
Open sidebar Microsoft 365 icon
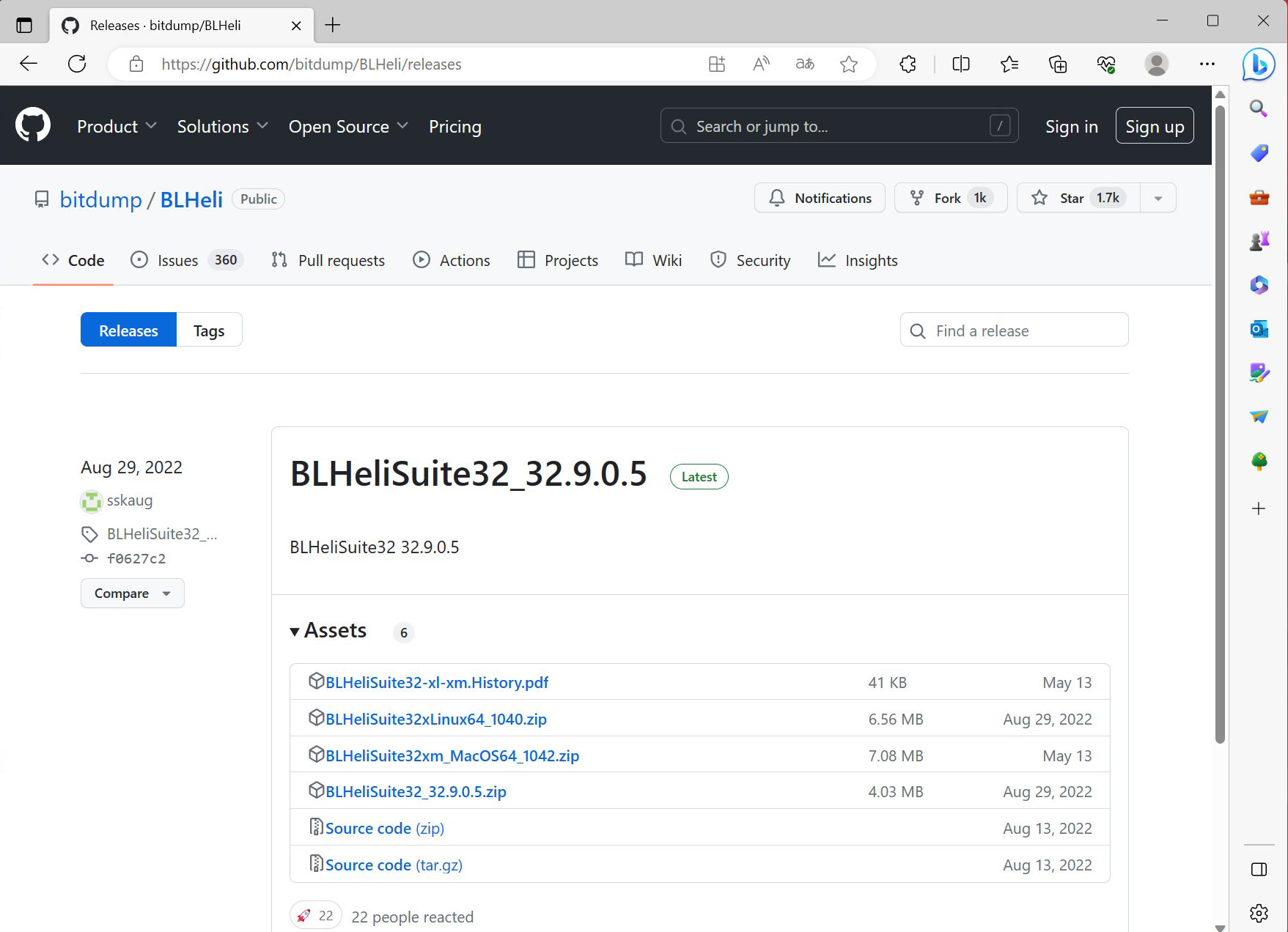(x=1259, y=285)
